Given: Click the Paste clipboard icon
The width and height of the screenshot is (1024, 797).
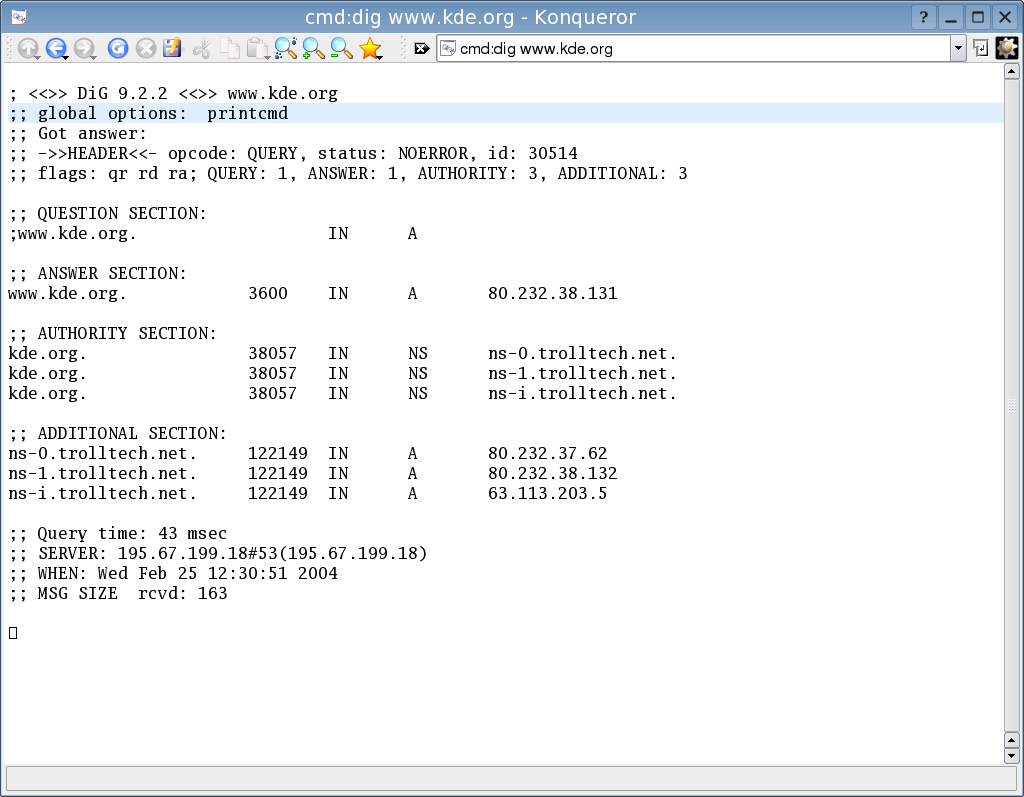Looking at the screenshot, I should pos(257,48).
